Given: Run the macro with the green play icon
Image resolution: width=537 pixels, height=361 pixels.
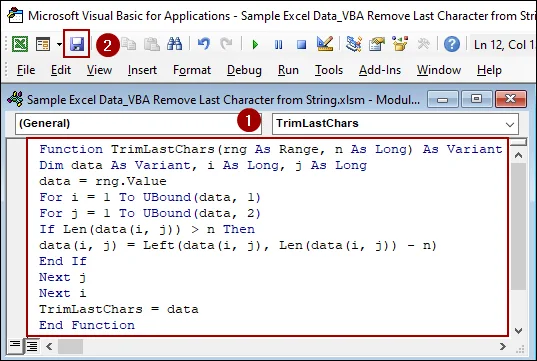Looking at the screenshot, I should pos(255,45).
